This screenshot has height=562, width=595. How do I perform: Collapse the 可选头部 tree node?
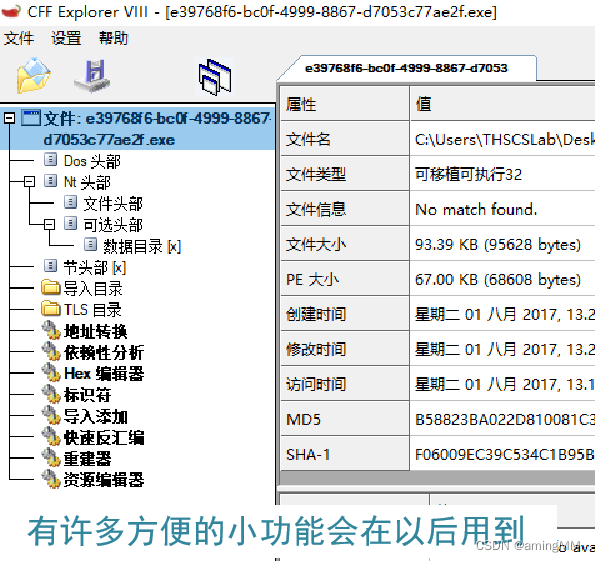click(x=49, y=224)
